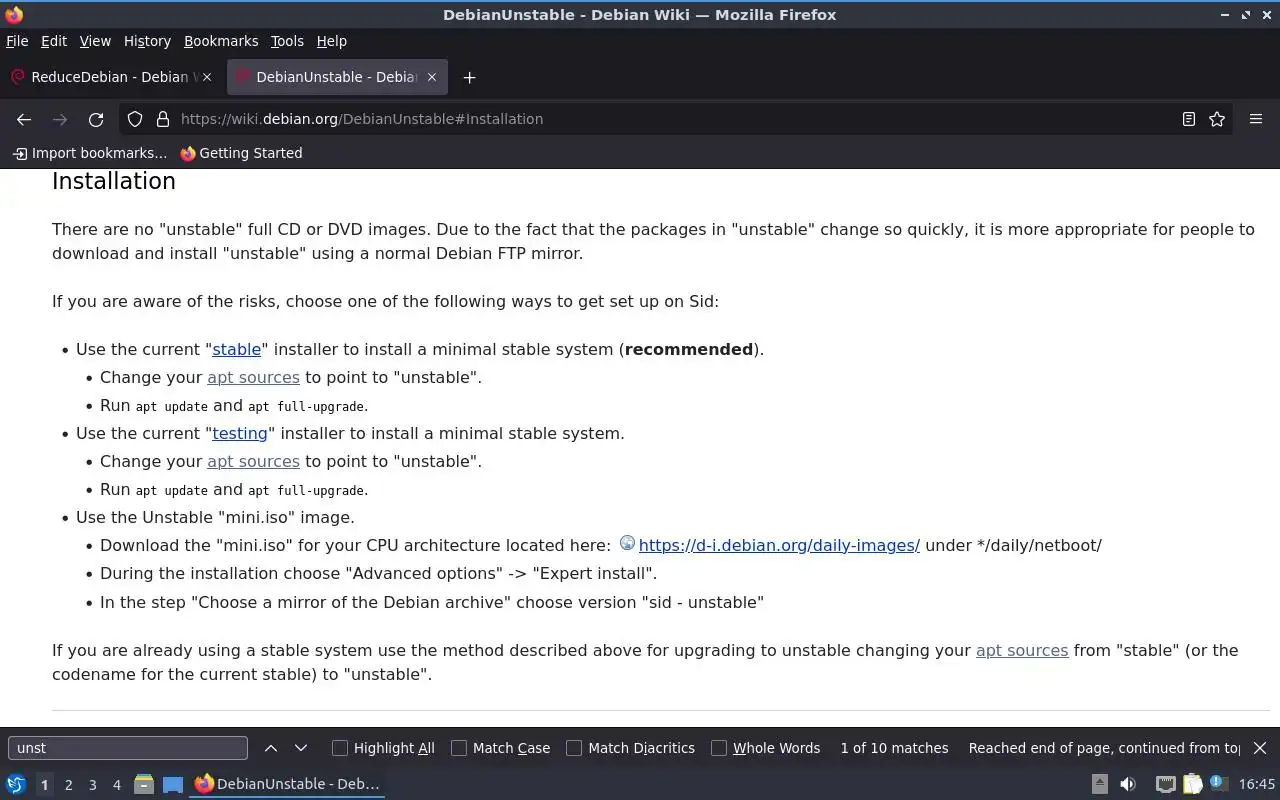This screenshot has width=1280, height=800.
Task: Open the update notification tray icon
Action: click(1218, 784)
